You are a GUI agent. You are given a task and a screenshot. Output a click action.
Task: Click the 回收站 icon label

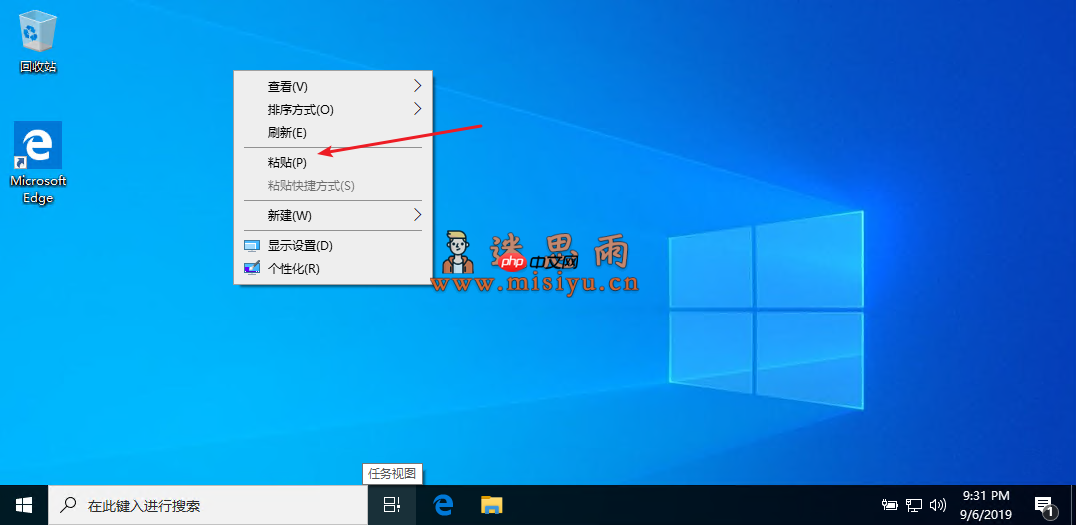pyautogui.click(x=38, y=67)
